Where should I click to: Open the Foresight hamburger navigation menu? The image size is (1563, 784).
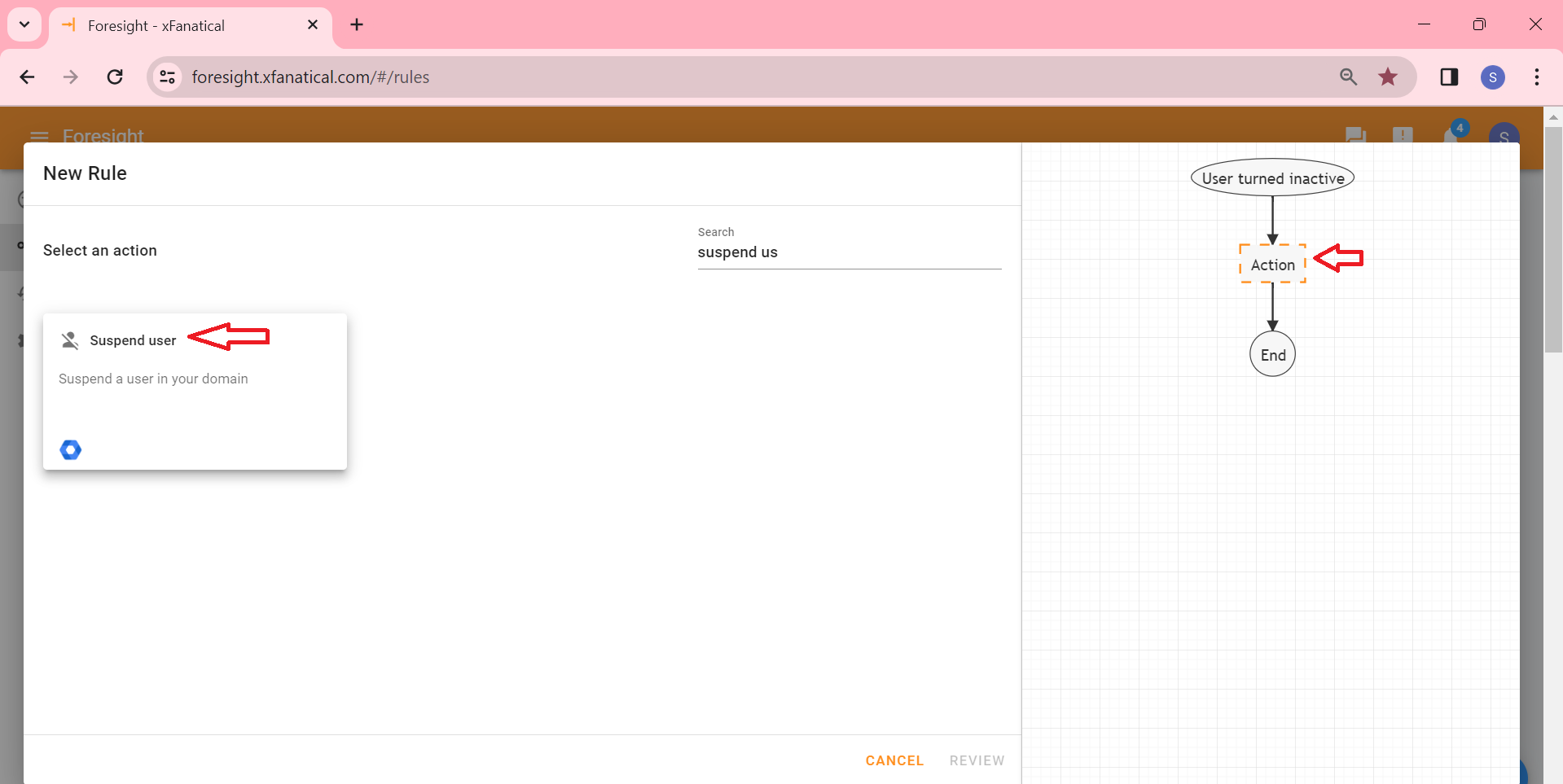[x=38, y=137]
